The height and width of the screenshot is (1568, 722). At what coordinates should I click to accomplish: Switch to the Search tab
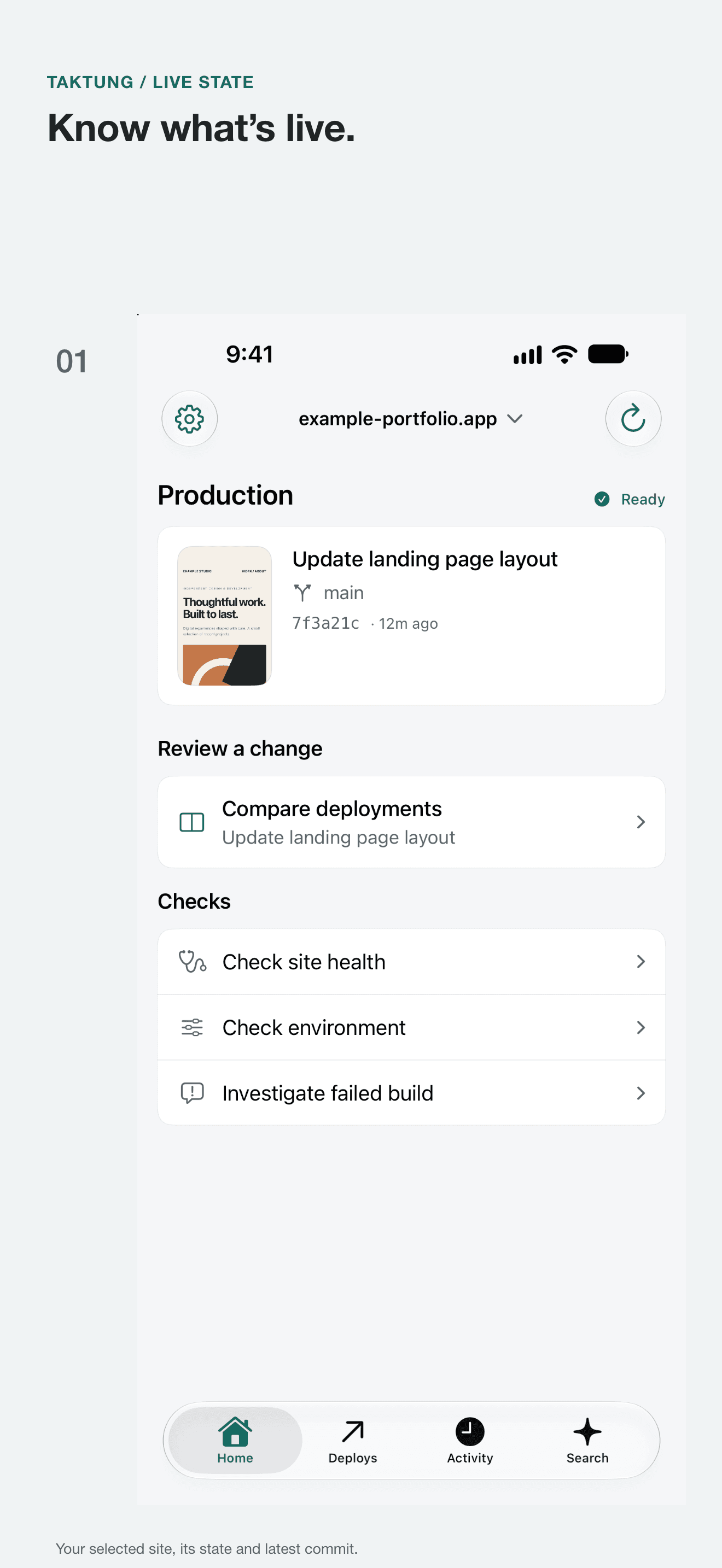(x=587, y=1440)
